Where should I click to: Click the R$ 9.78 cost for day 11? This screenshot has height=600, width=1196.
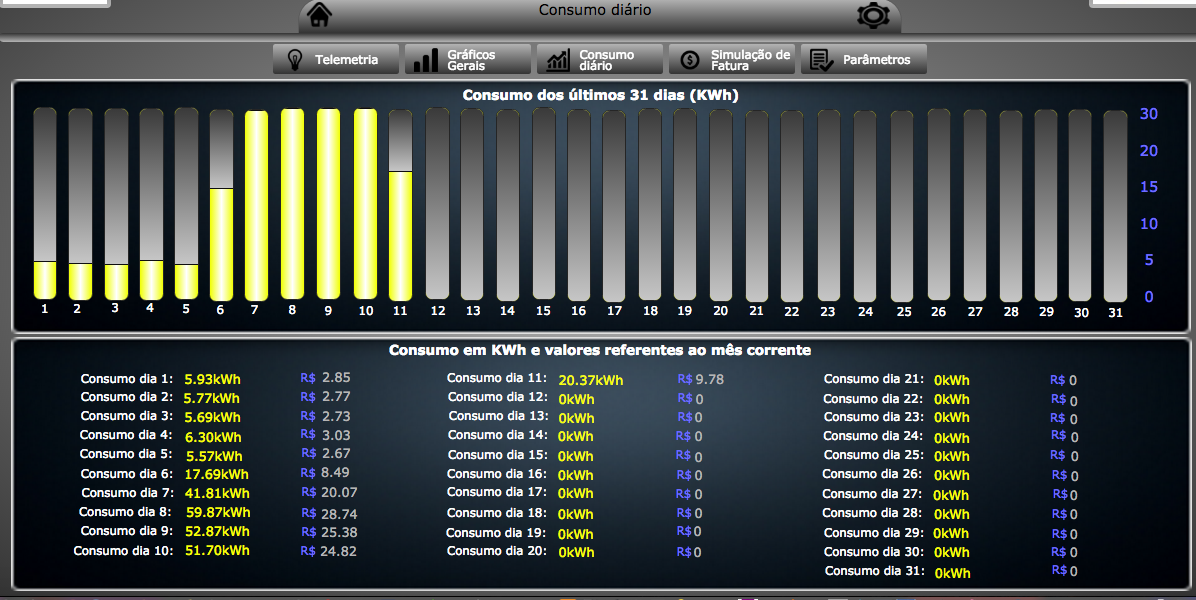[x=700, y=380]
